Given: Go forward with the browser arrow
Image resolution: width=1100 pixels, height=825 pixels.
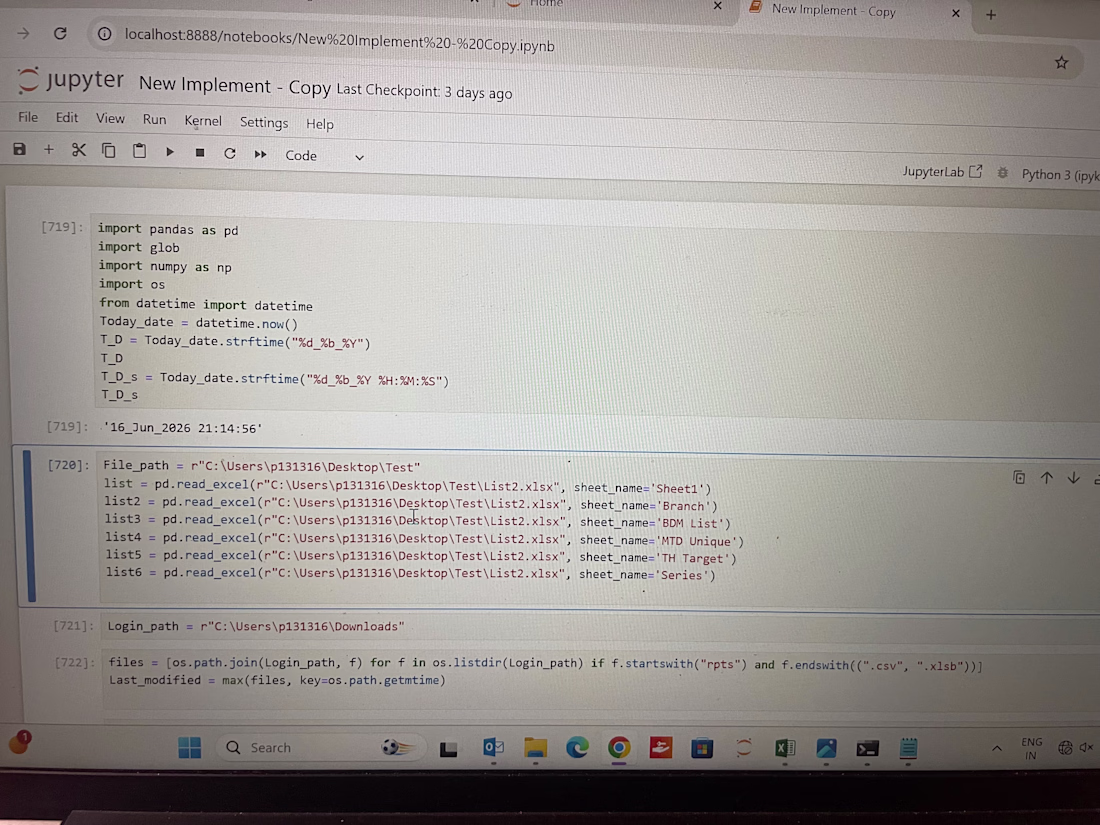Looking at the screenshot, I should coord(23,32).
